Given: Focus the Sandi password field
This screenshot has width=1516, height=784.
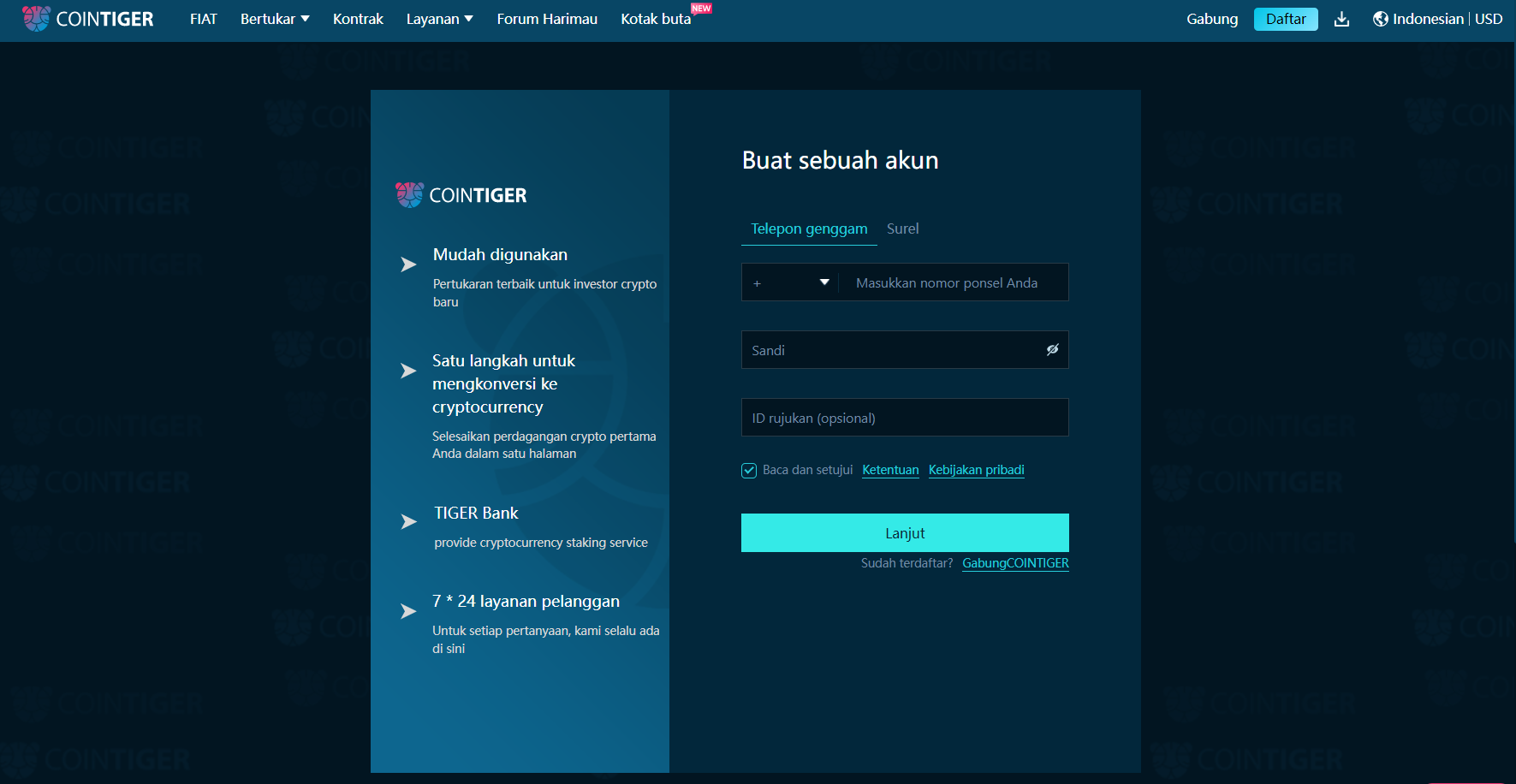Looking at the screenshot, I should click(x=905, y=349).
